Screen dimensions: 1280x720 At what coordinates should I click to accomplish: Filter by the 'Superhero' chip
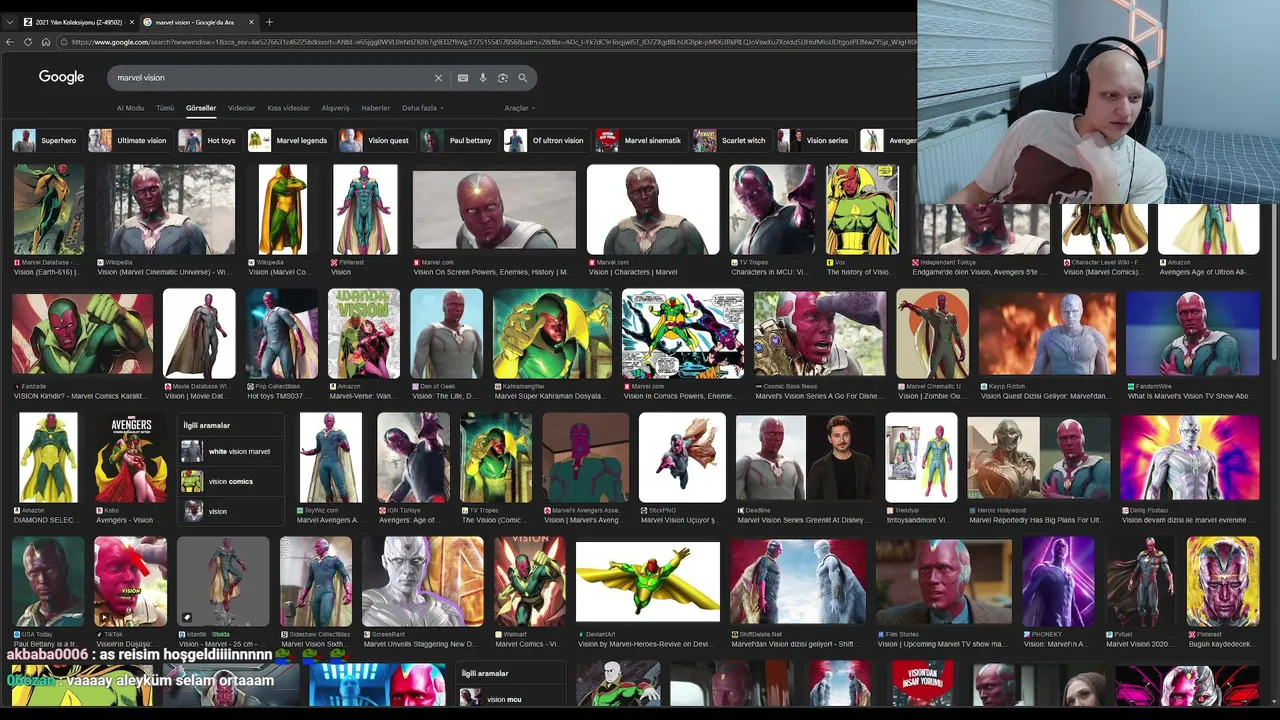46,140
